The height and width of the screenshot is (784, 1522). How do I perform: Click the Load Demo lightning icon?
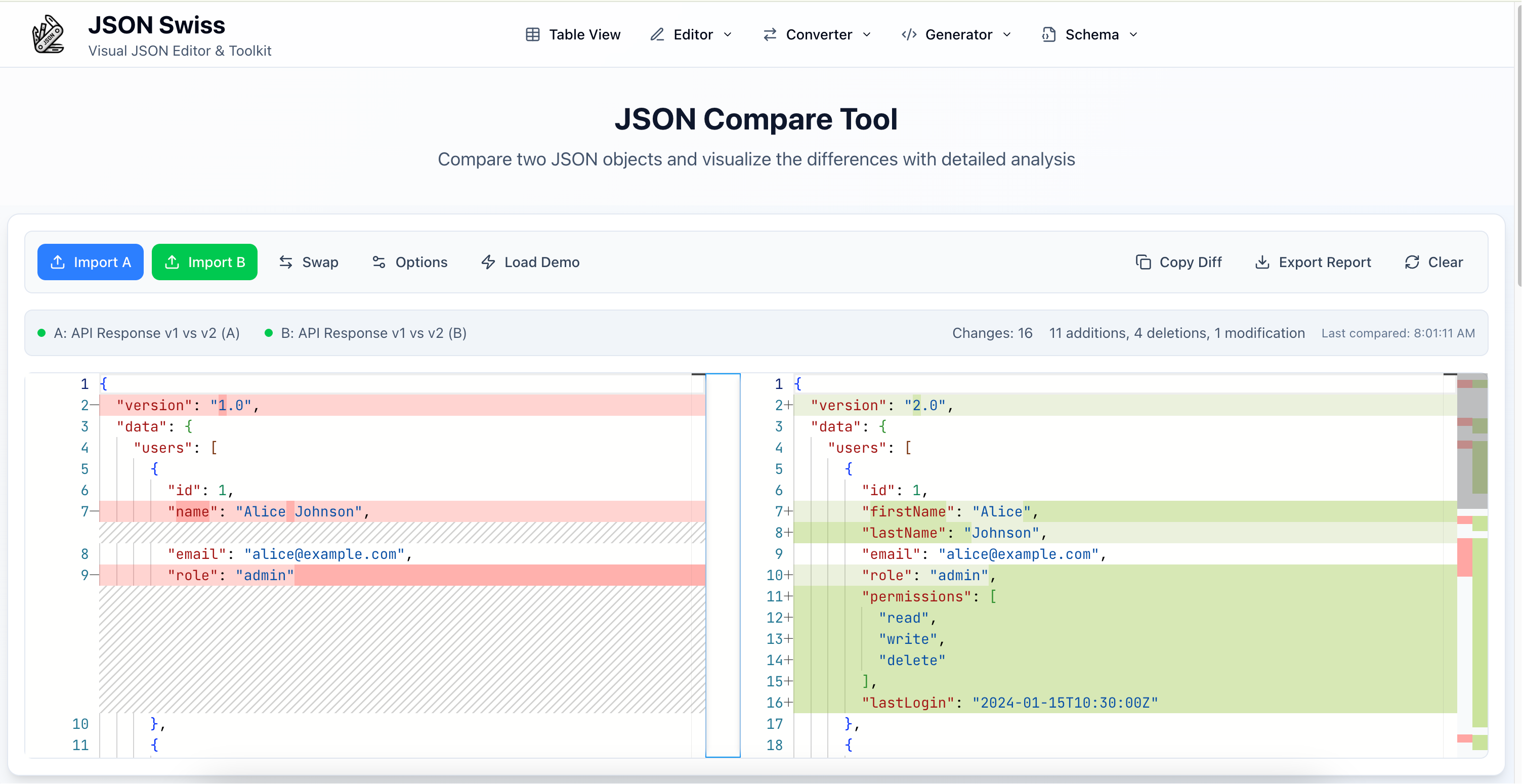tap(488, 263)
